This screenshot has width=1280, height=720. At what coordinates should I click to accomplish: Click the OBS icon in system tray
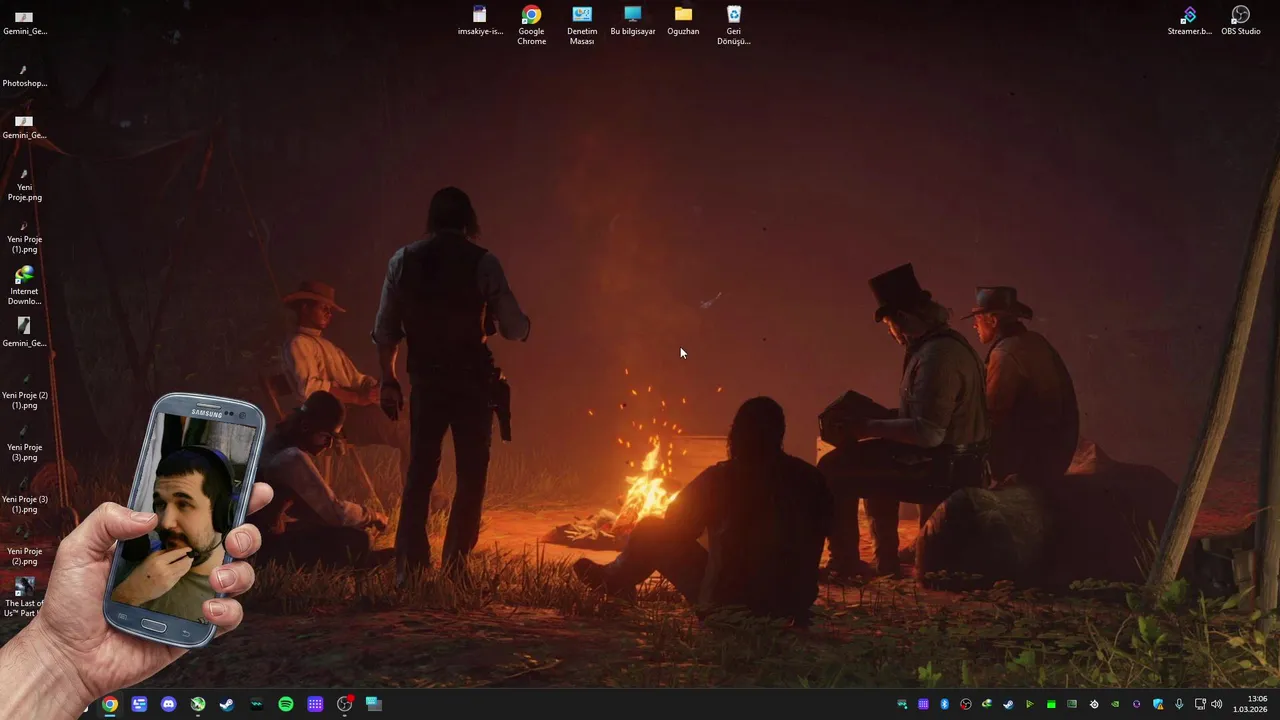pos(966,704)
